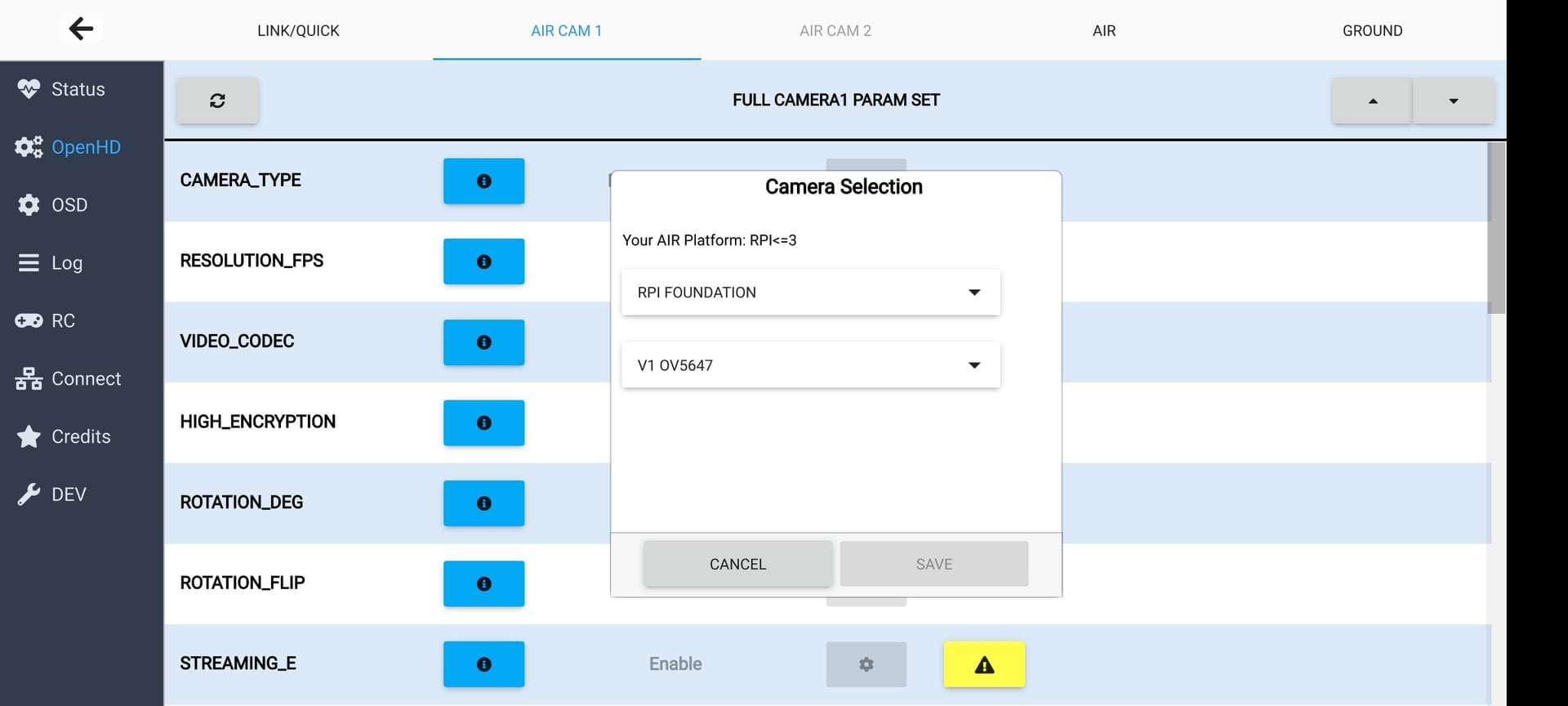
Task: Show info for ROTATION_FLIP parameter
Action: (x=483, y=583)
